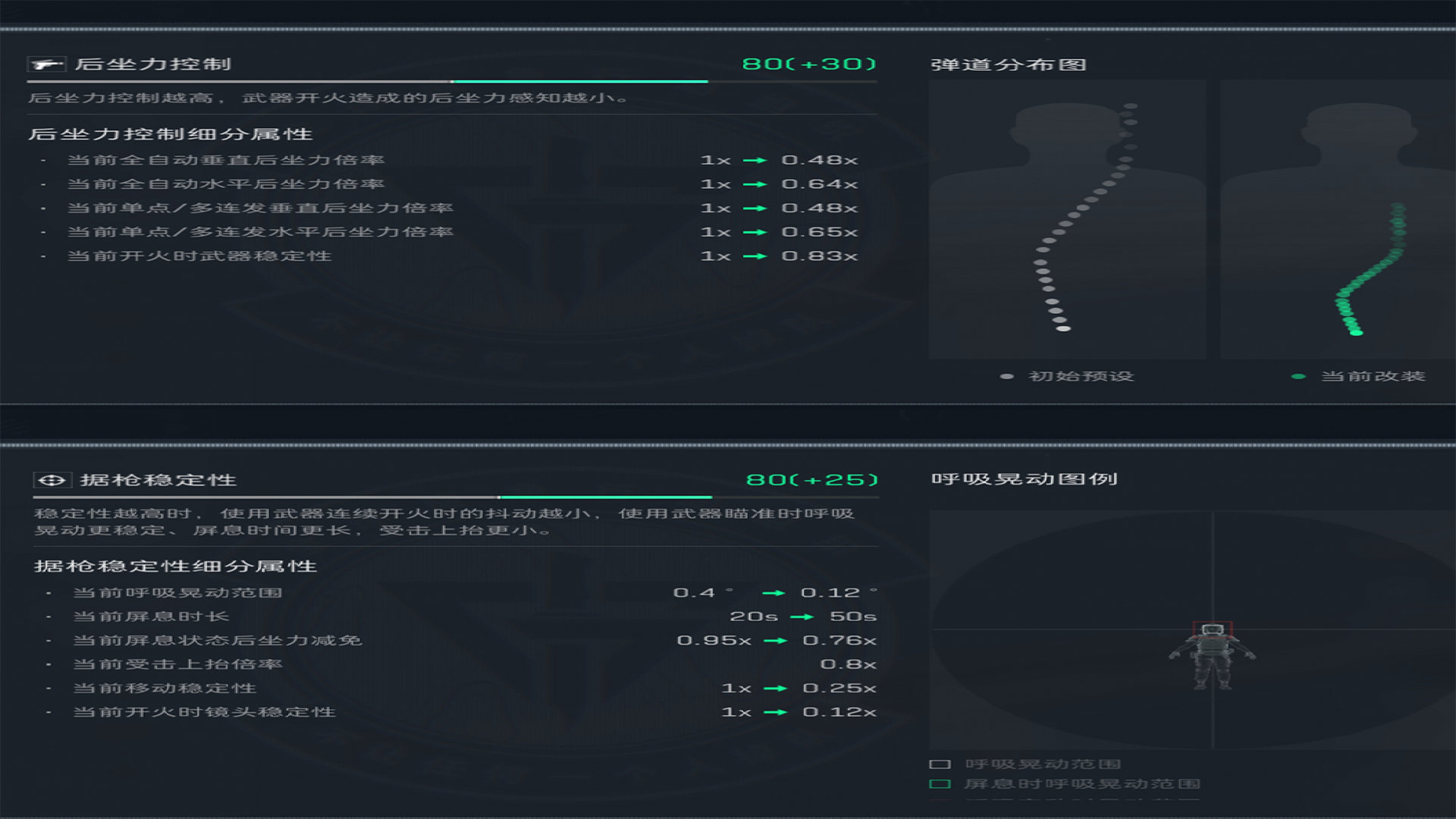Click the crosshair icon beside 据枪稳定性
Viewport: 1456px width, 819px height.
pos(52,480)
